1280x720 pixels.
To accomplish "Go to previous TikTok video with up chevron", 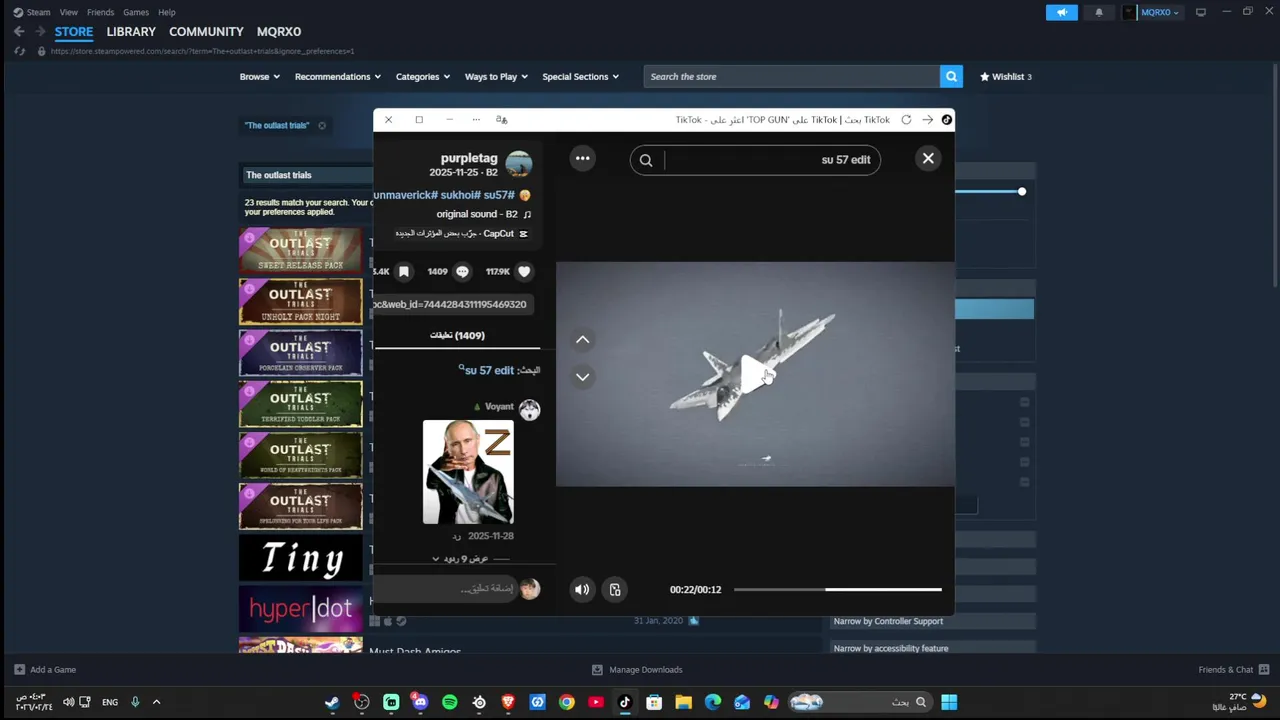I will click(582, 340).
